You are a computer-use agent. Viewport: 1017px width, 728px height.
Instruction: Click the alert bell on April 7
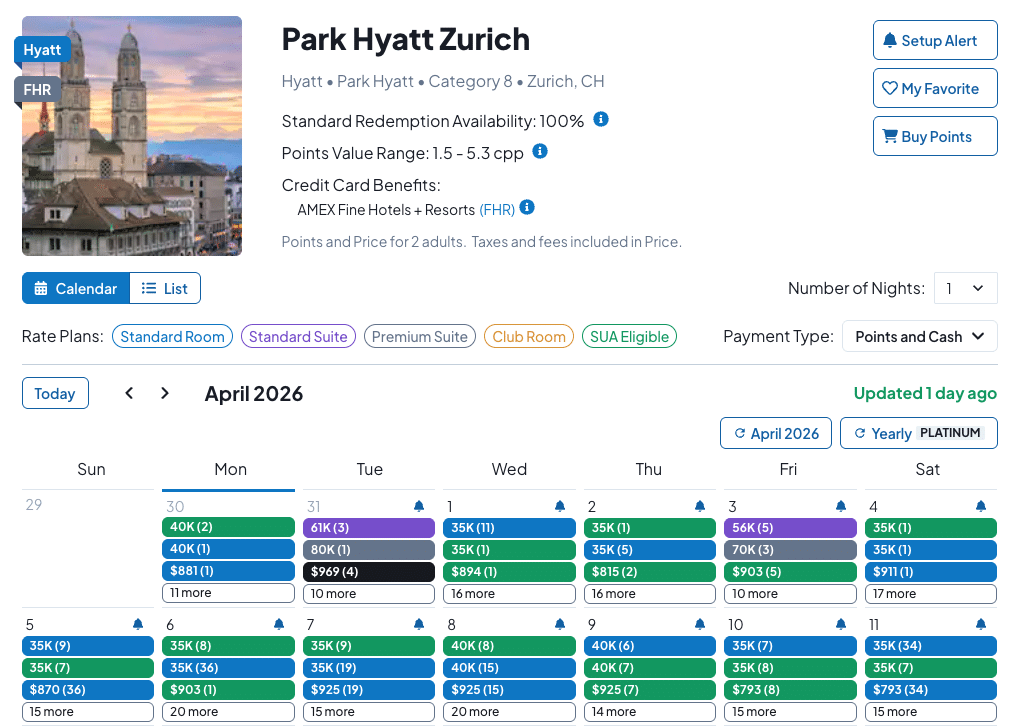pyautogui.click(x=419, y=624)
